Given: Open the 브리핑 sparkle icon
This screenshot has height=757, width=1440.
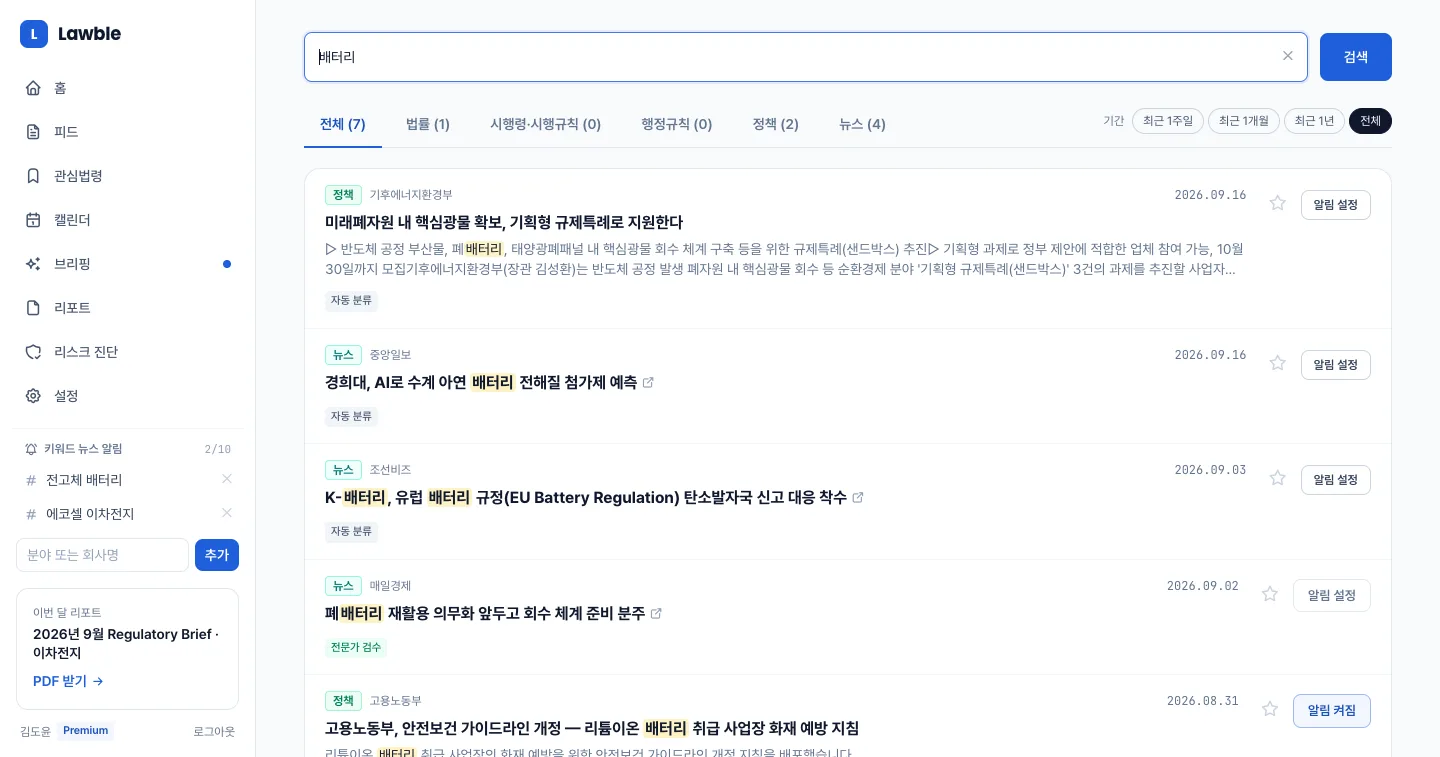Looking at the screenshot, I should 33,264.
